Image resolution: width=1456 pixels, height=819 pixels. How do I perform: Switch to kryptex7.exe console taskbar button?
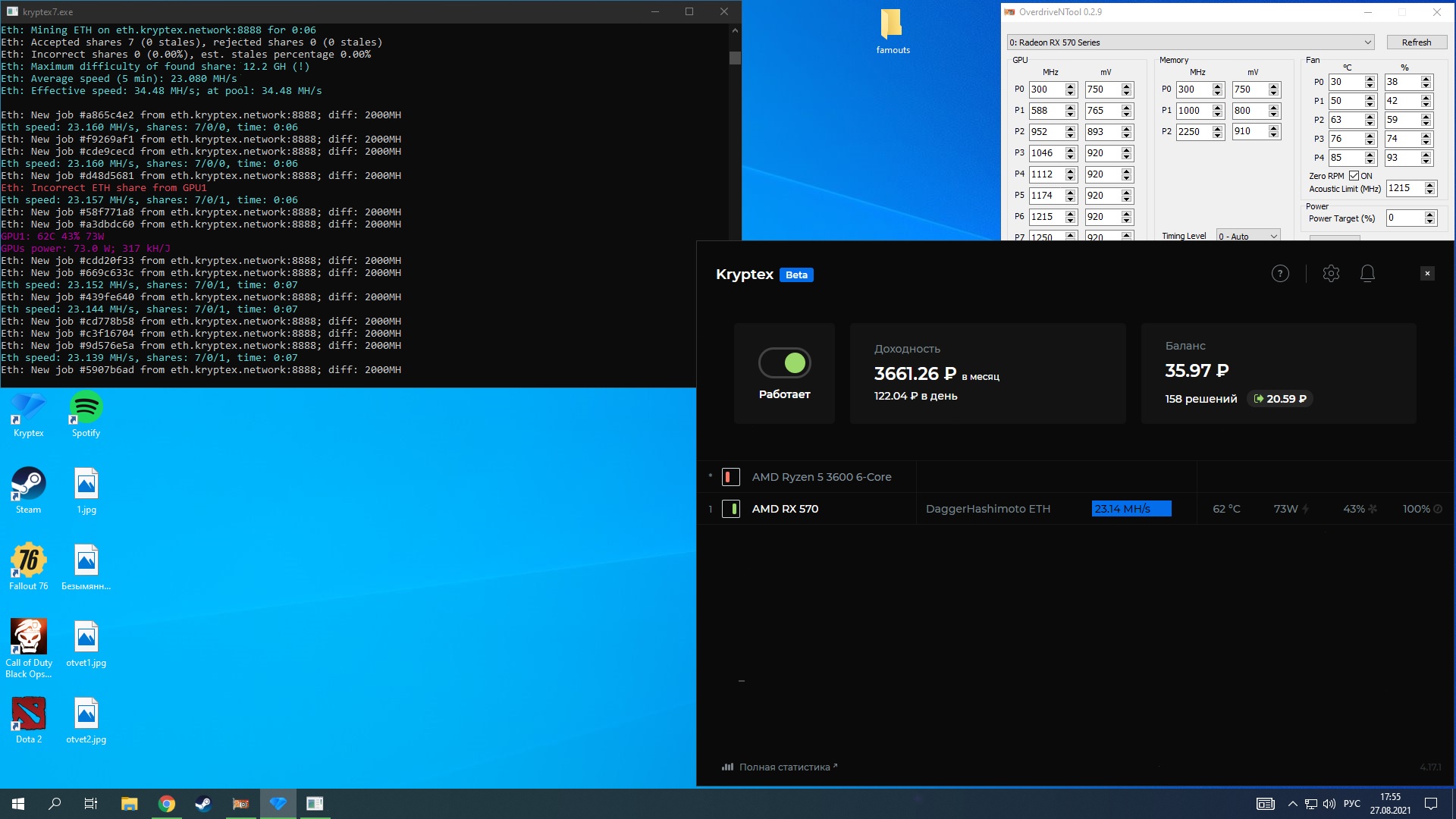coord(315,804)
